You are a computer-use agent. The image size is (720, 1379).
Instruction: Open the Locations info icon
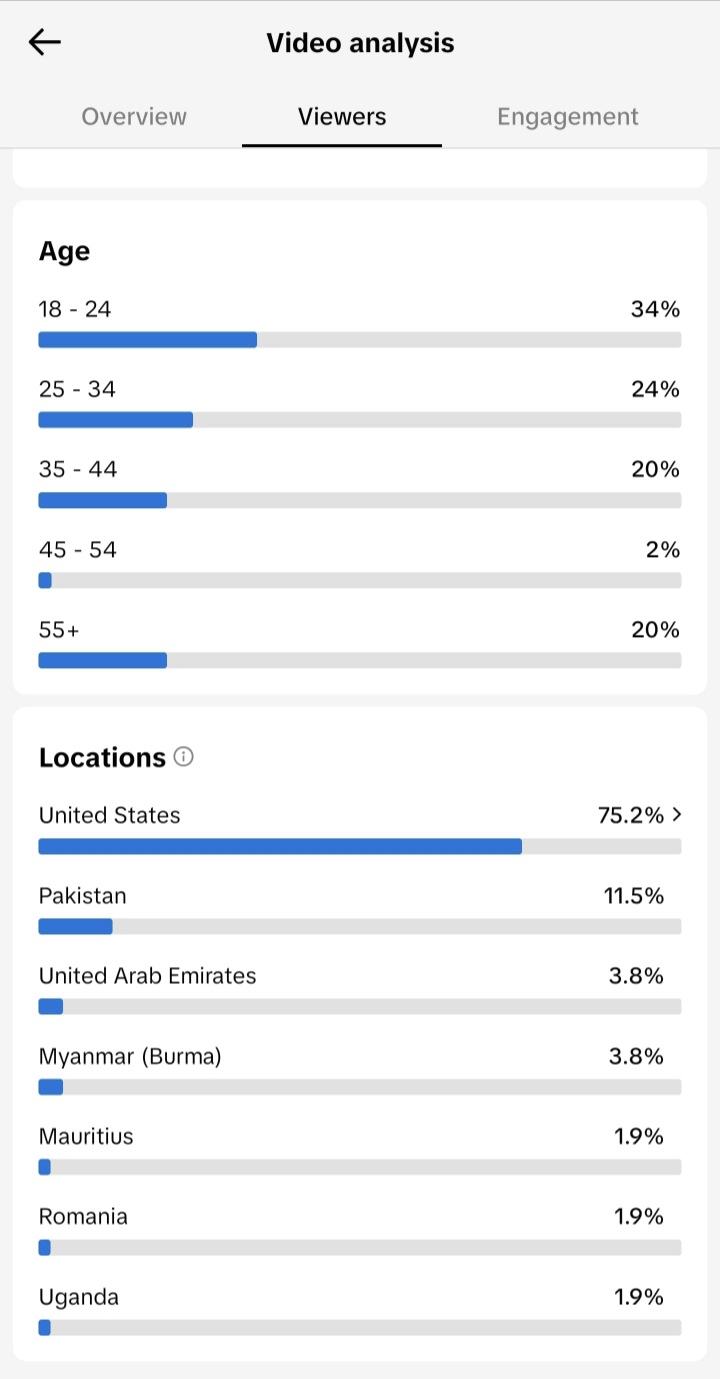(183, 757)
